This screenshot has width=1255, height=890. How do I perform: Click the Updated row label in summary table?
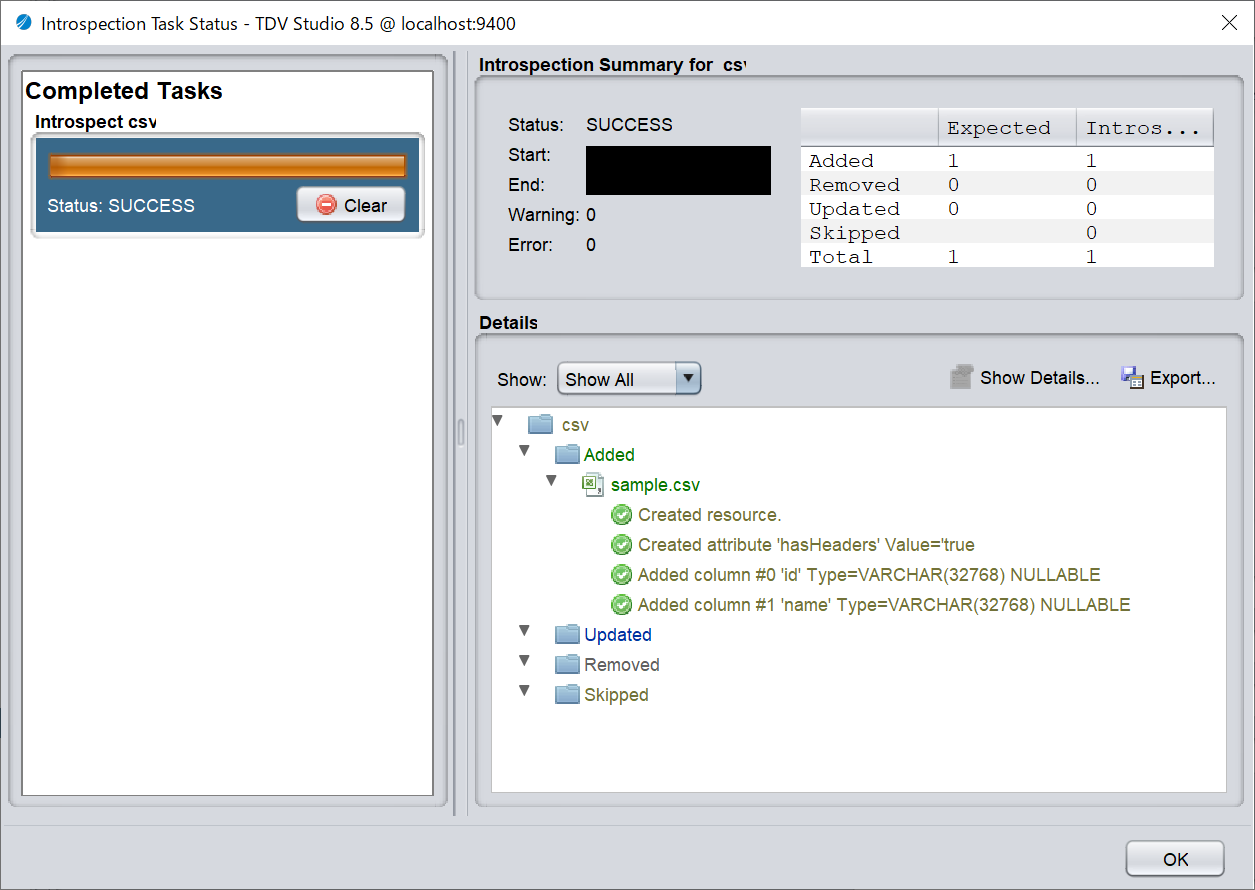(854, 209)
